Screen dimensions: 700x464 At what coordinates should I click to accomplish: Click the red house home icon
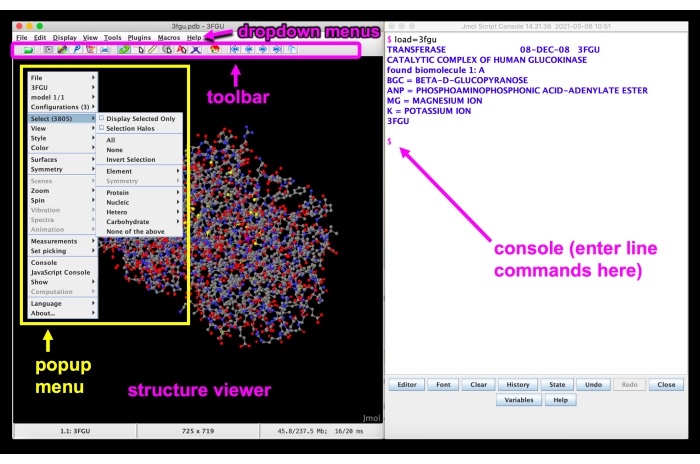[215, 49]
